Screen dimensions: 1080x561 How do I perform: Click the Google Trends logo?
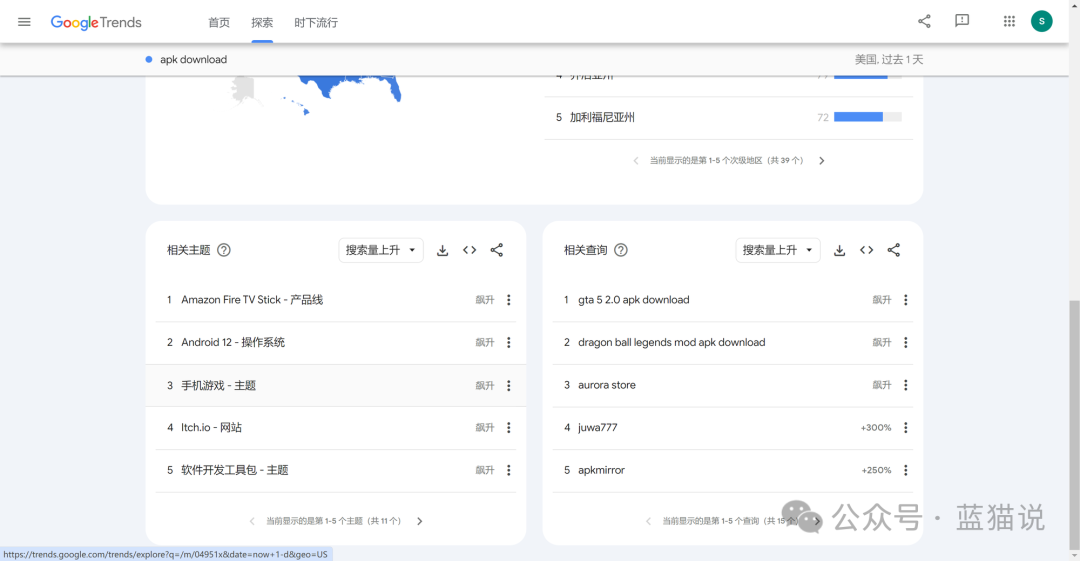pos(96,23)
